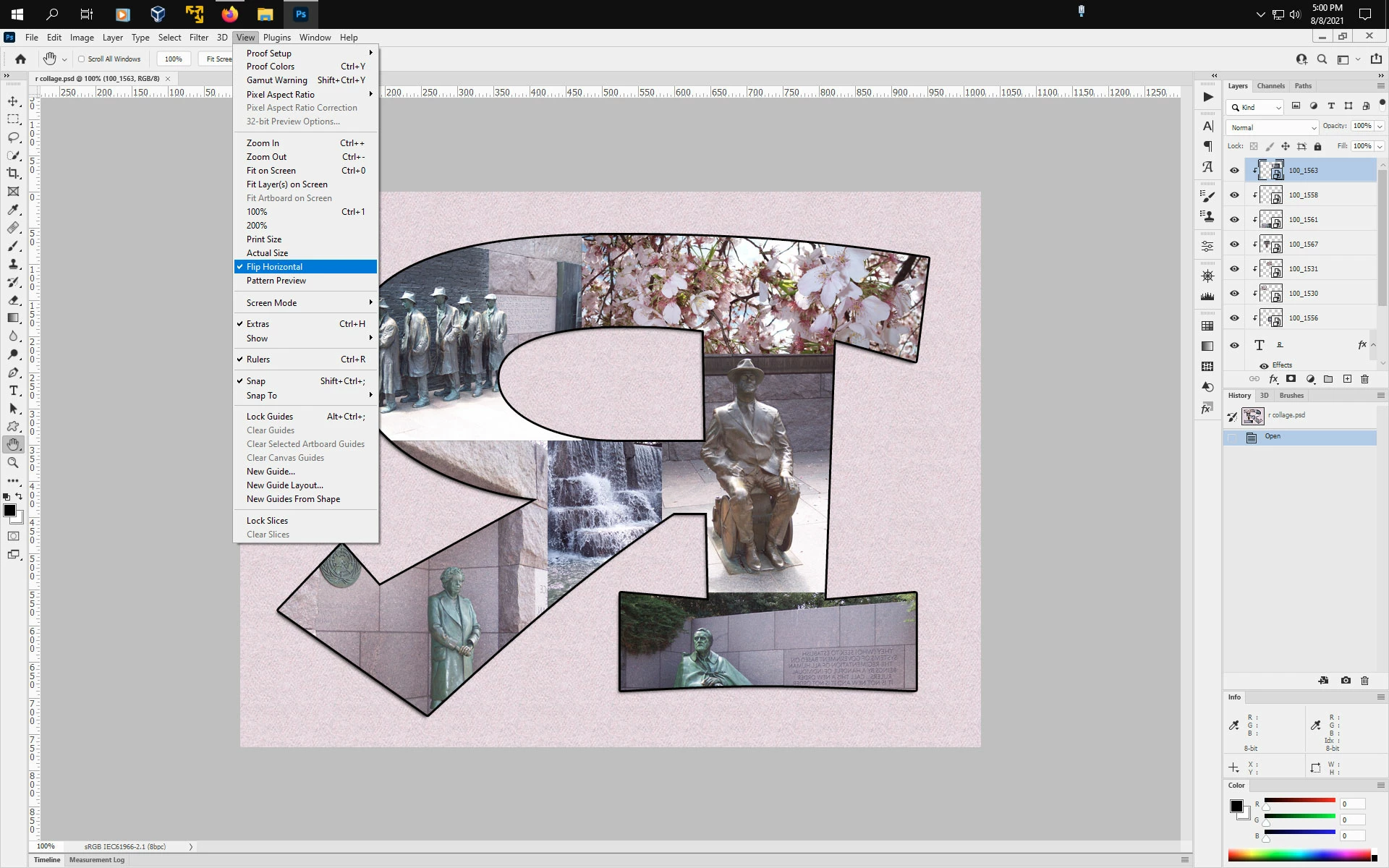Select the Lasso tool
This screenshot has height=868, width=1389.
pos(13,137)
